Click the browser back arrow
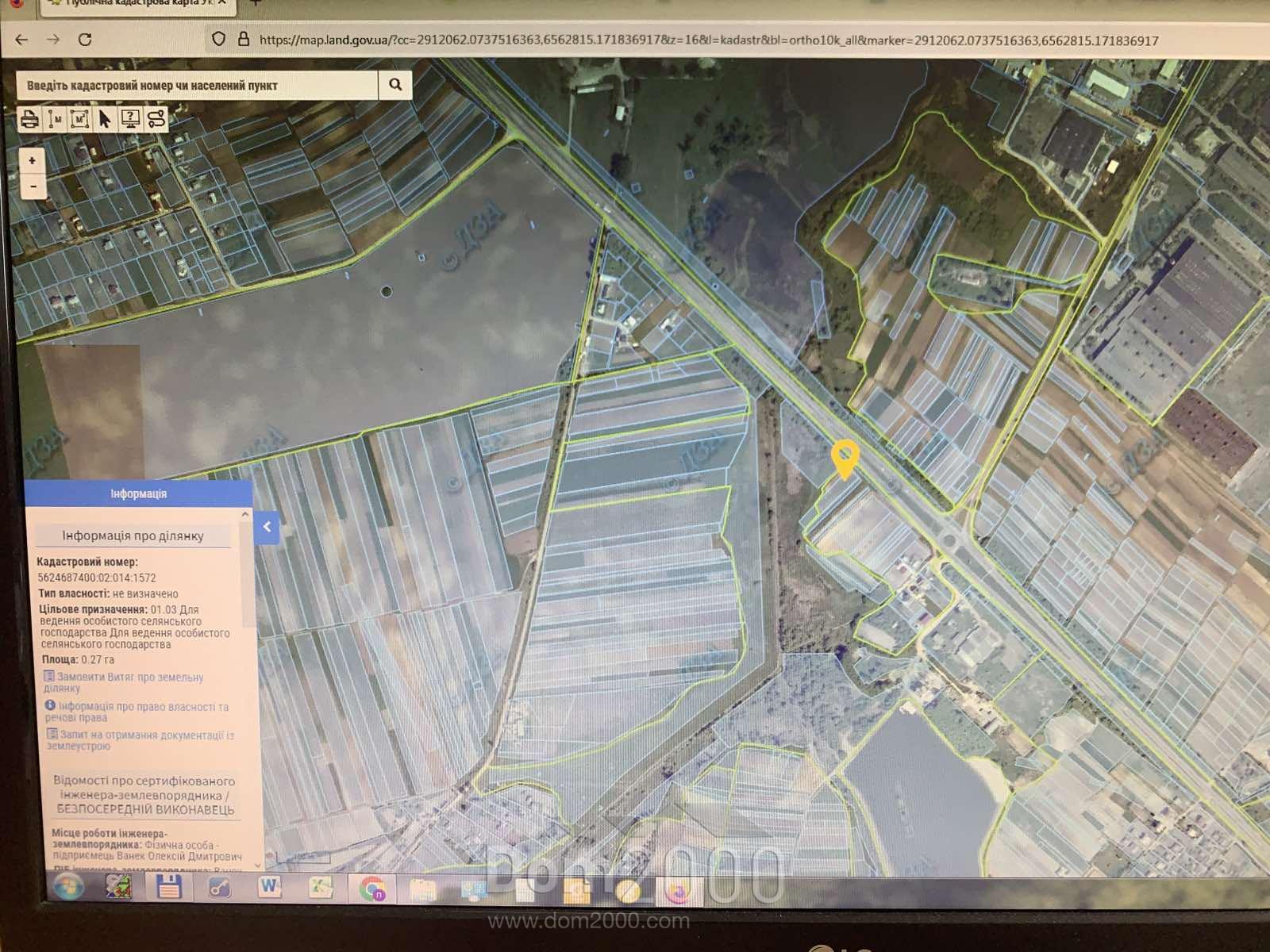The width and height of the screenshot is (1270, 952). (x=22, y=40)
